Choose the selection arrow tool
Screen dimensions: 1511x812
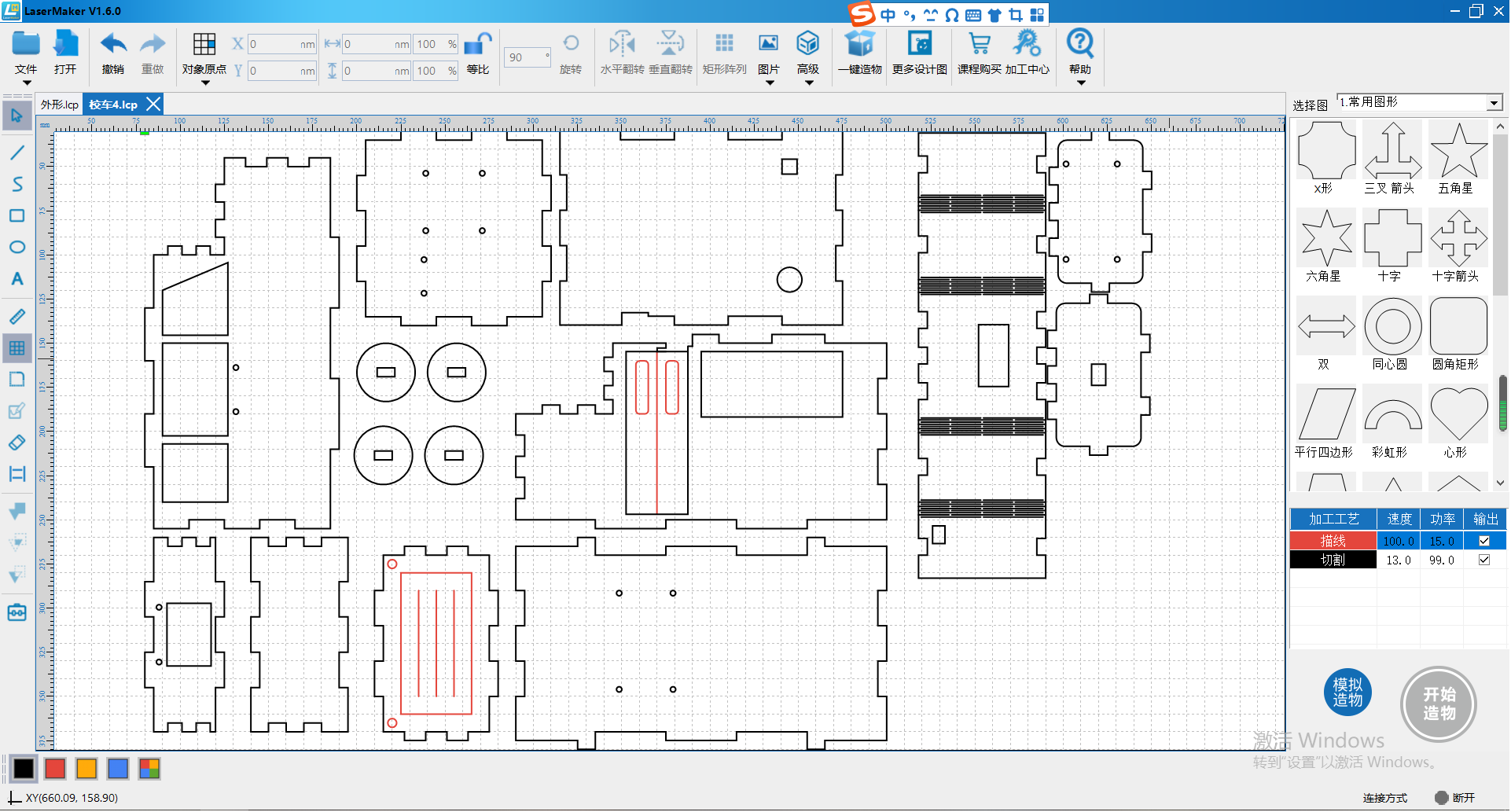(17, 116)
